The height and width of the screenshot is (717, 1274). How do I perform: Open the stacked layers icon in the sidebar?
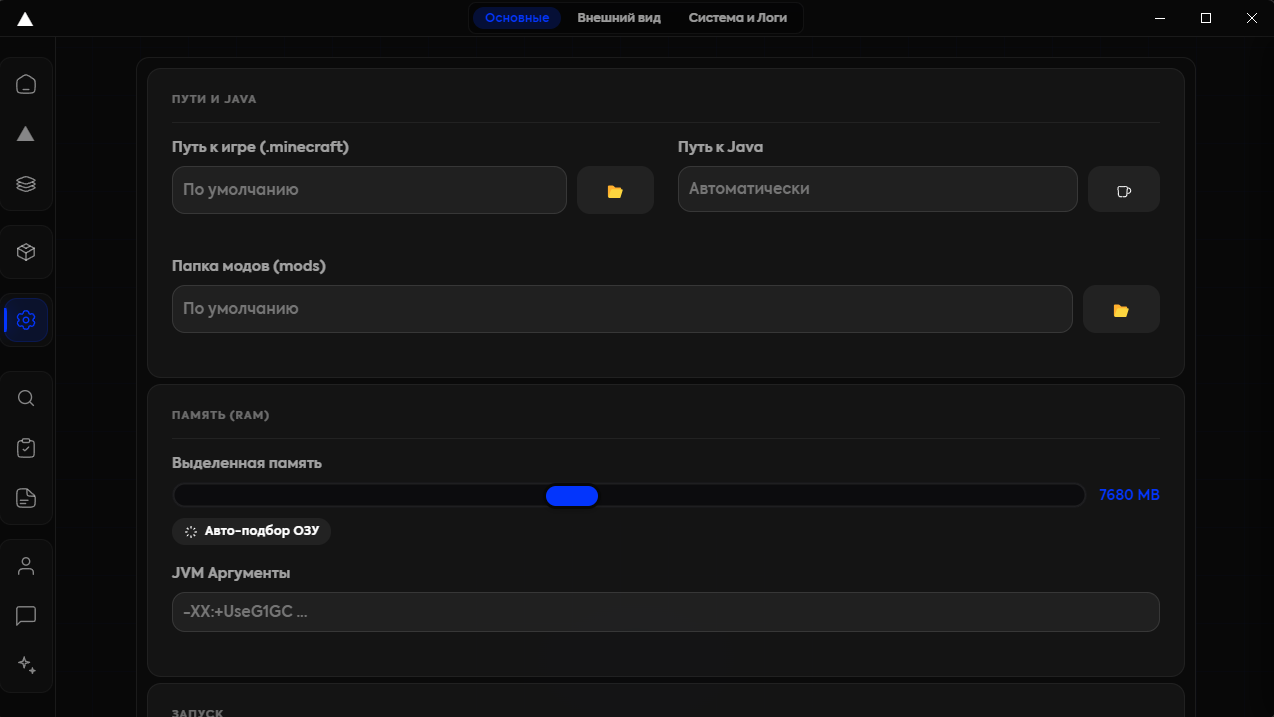point(26,184)
